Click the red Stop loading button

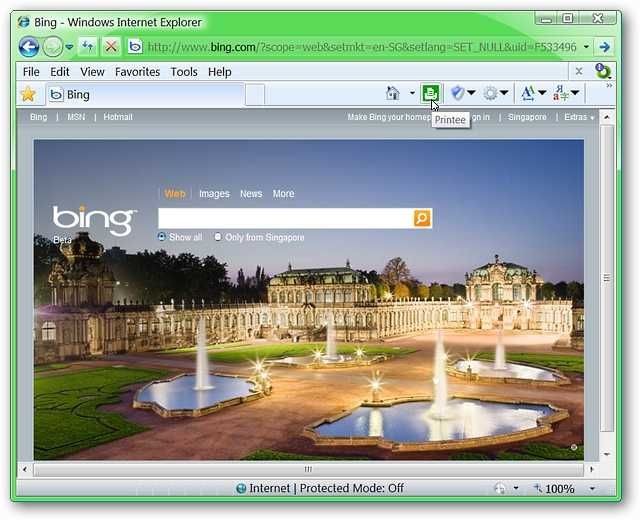tap(111, 47)
